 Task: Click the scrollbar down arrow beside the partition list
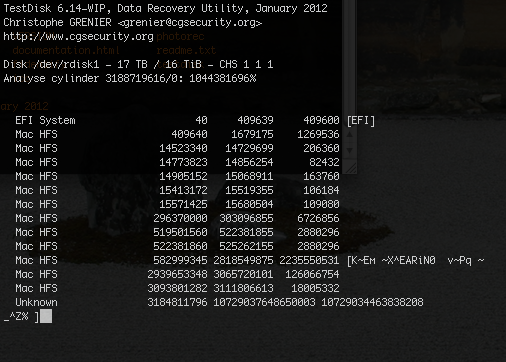(x=349, y=150)
